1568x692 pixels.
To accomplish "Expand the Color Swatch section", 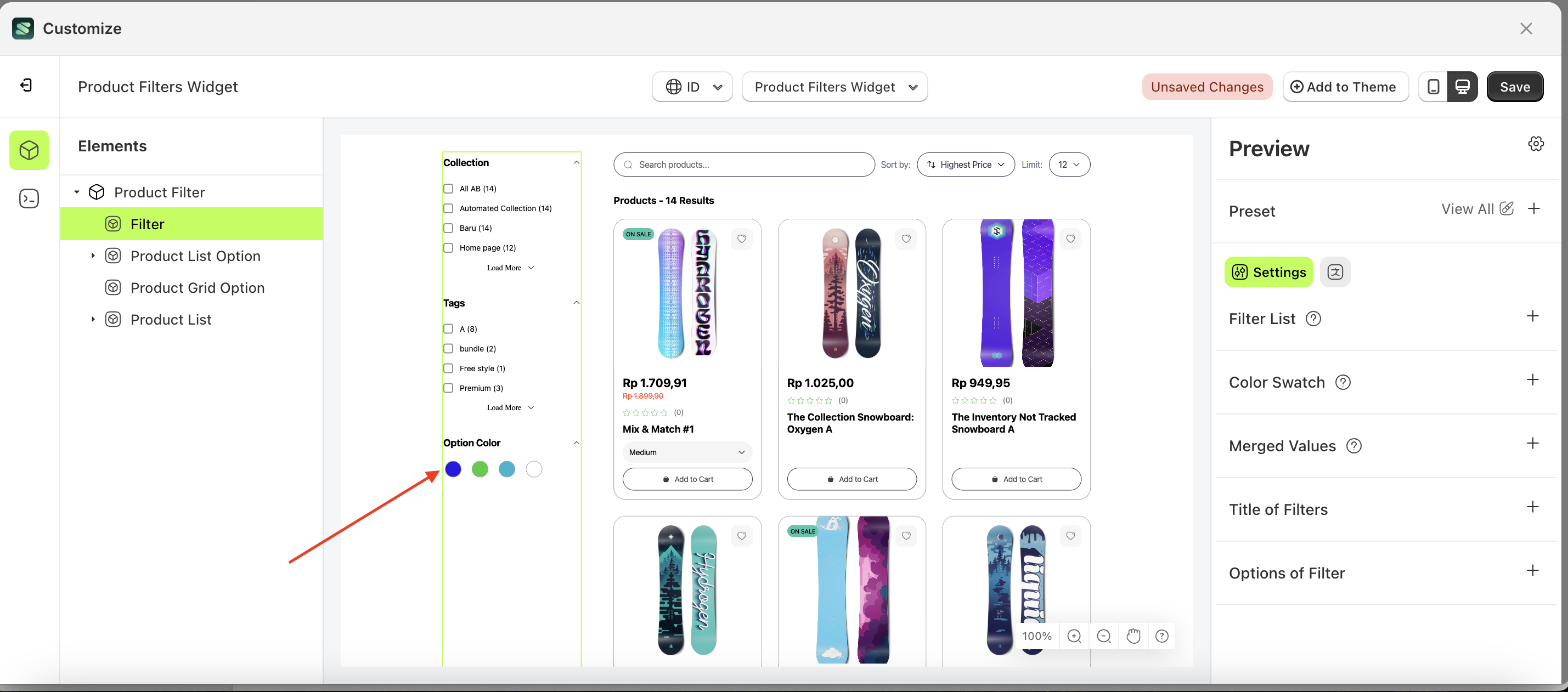I will tap(1532, 381).
